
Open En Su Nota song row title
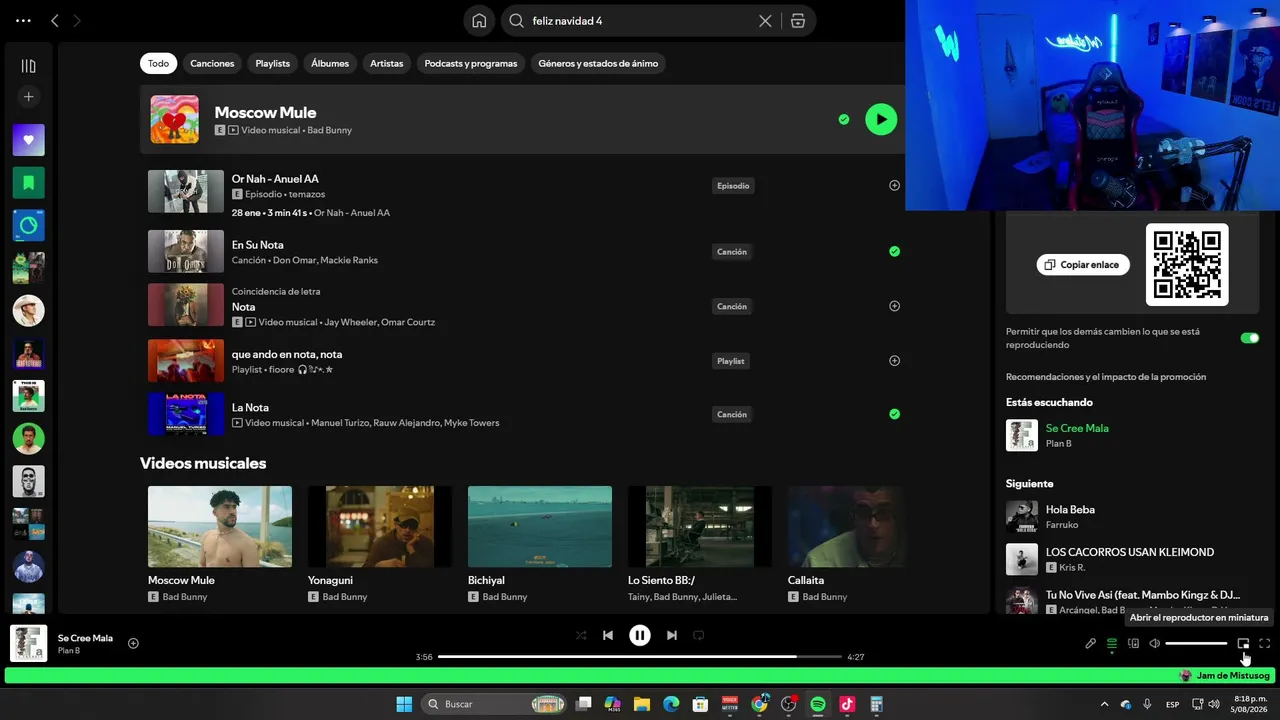point(258,245)
